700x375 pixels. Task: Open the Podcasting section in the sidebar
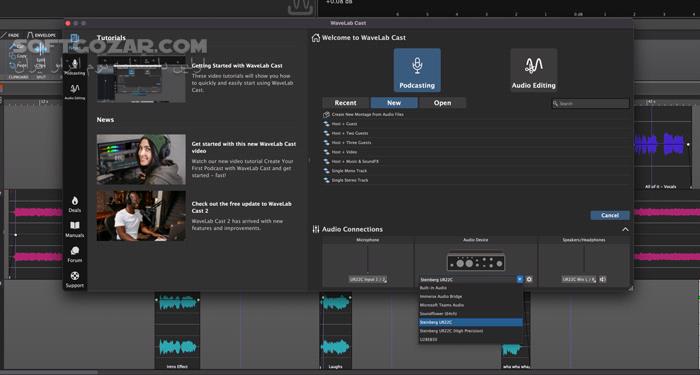75,67
